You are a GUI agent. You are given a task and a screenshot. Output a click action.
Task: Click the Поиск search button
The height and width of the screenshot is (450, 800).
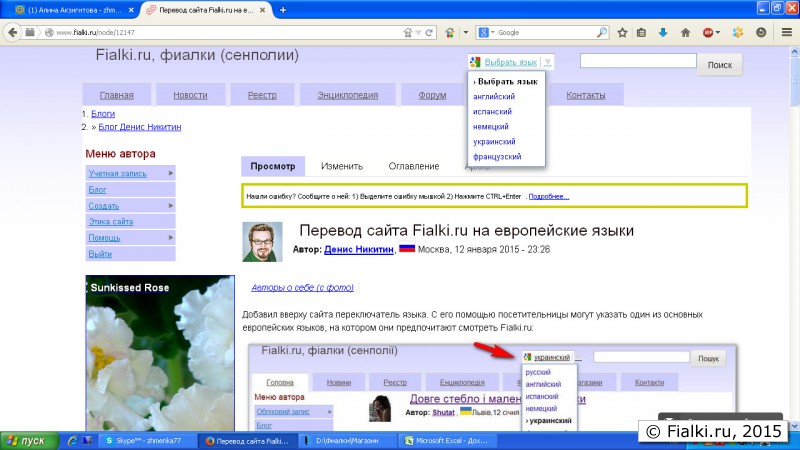pos(719,65)
